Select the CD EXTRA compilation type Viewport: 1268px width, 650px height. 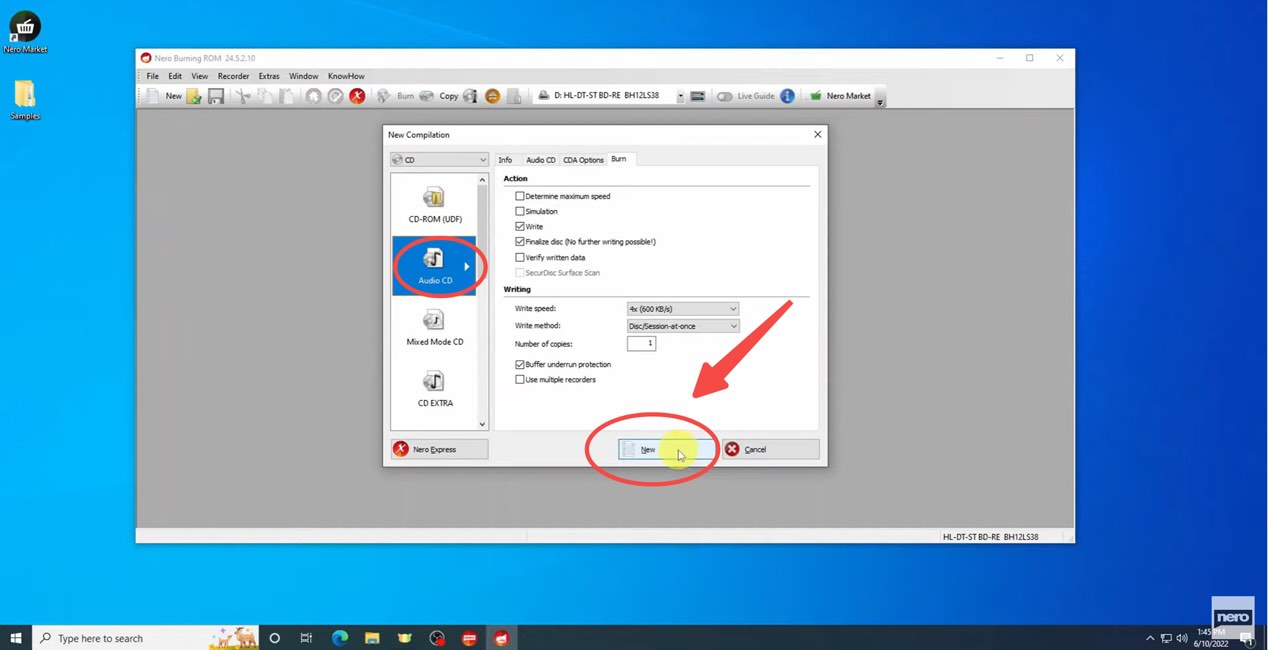[435, 389]
